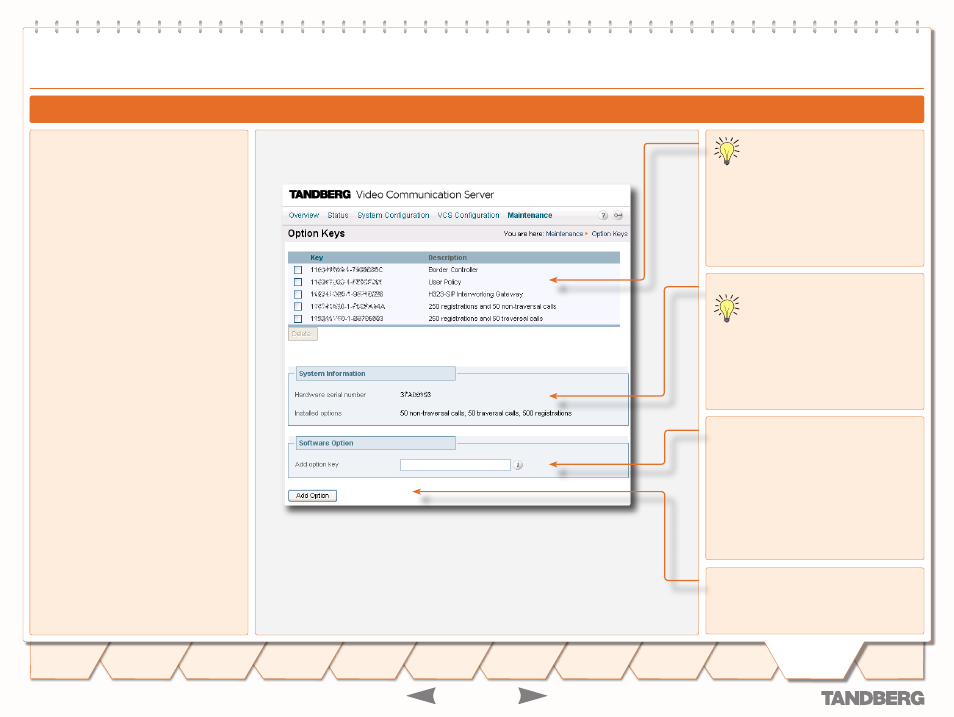The height and width of the screenshot is (717, 954).
Task: Click the Option Keys page heading
Action: pyautogui.click(x=316, y=234)
